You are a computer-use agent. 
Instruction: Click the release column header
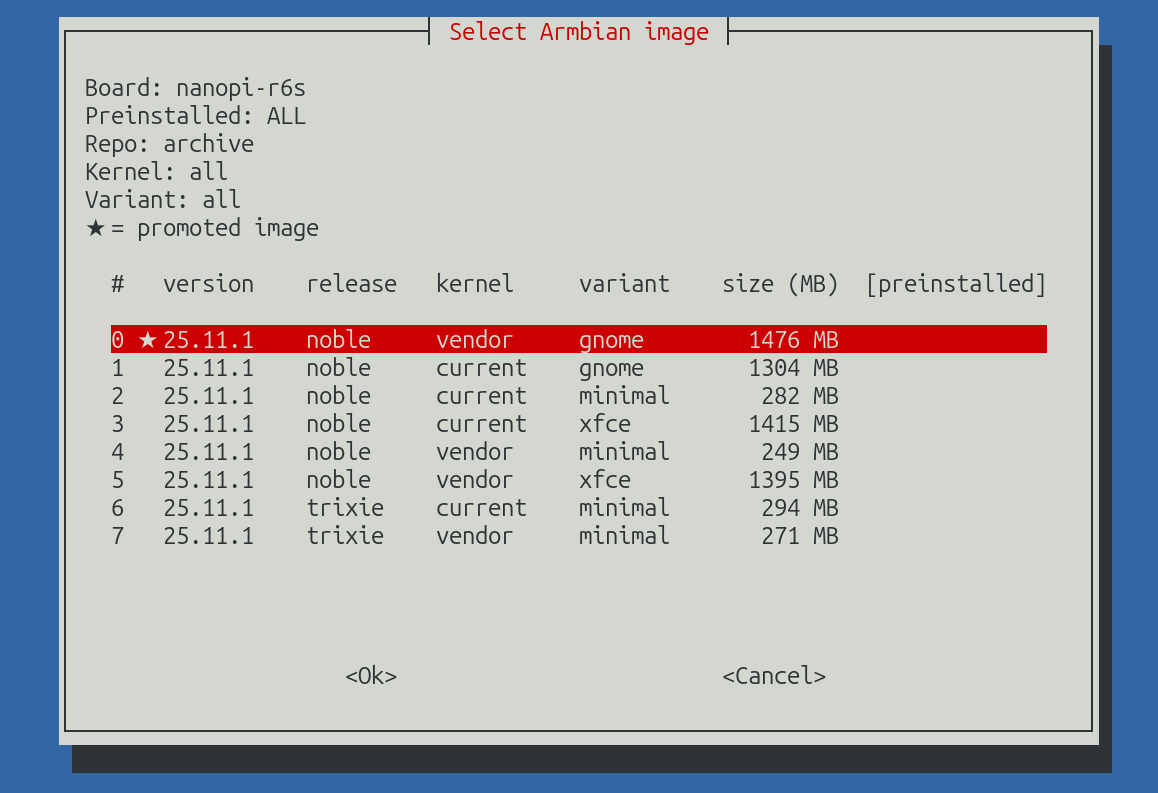pyautogui.click(x=351, y=284)
